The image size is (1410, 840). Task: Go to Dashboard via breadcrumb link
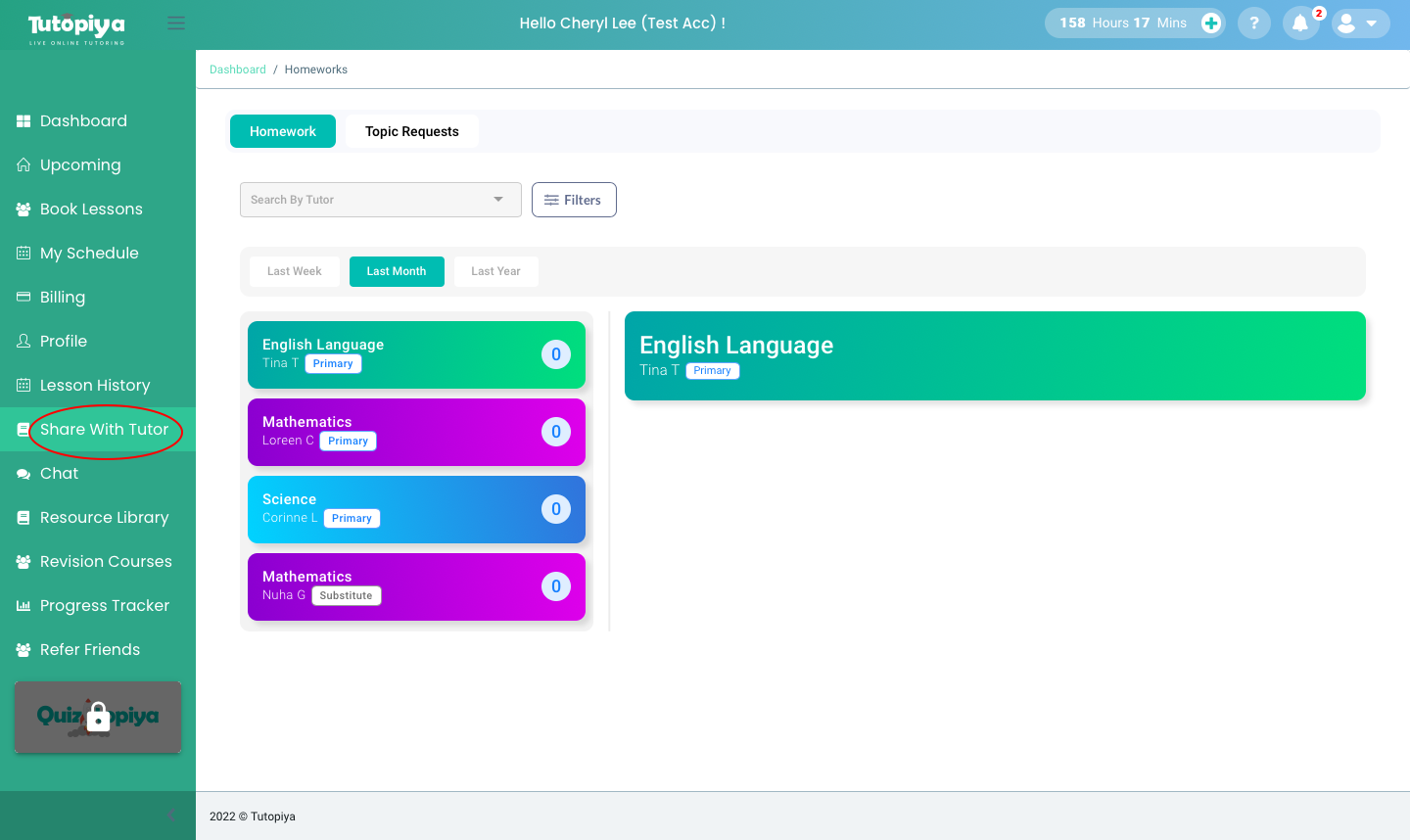point(238,70)
